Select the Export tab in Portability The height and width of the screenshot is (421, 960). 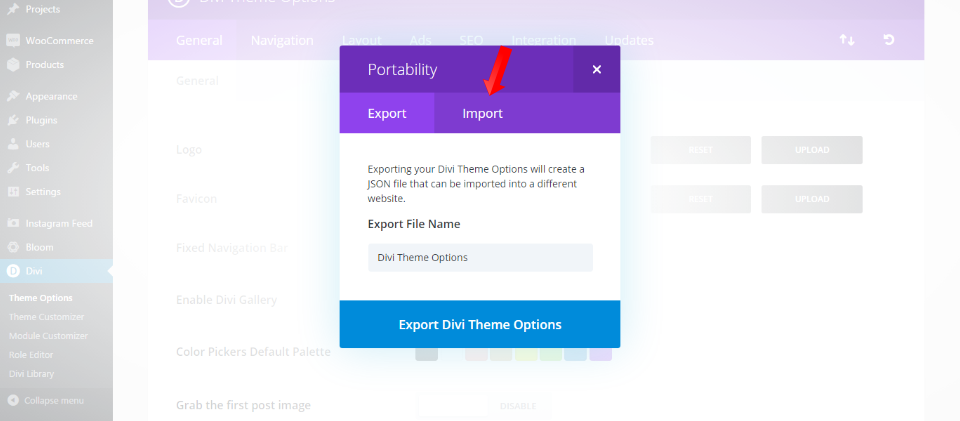click(x=387, y=113)
